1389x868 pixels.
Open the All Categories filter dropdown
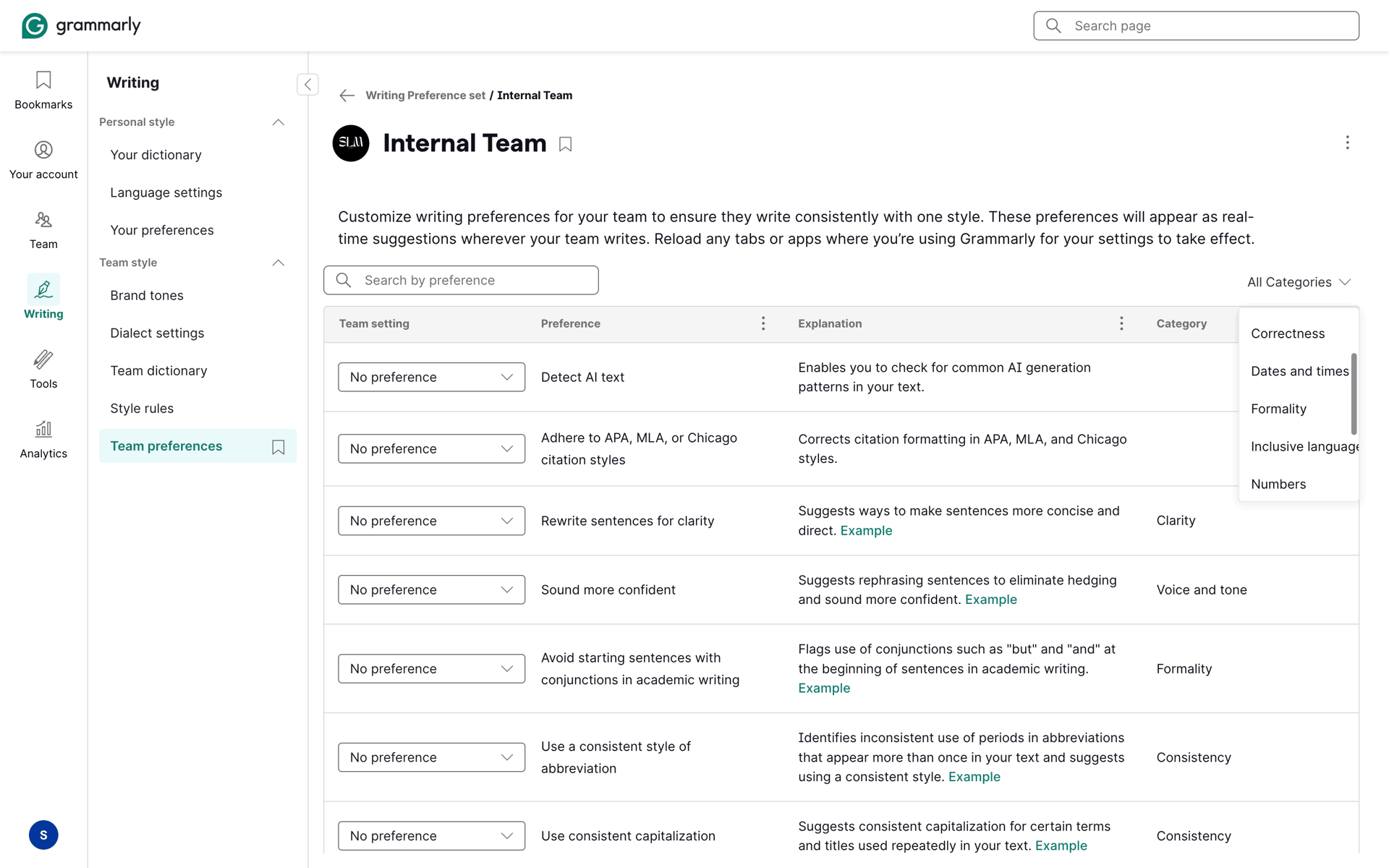pos(1299,282)
